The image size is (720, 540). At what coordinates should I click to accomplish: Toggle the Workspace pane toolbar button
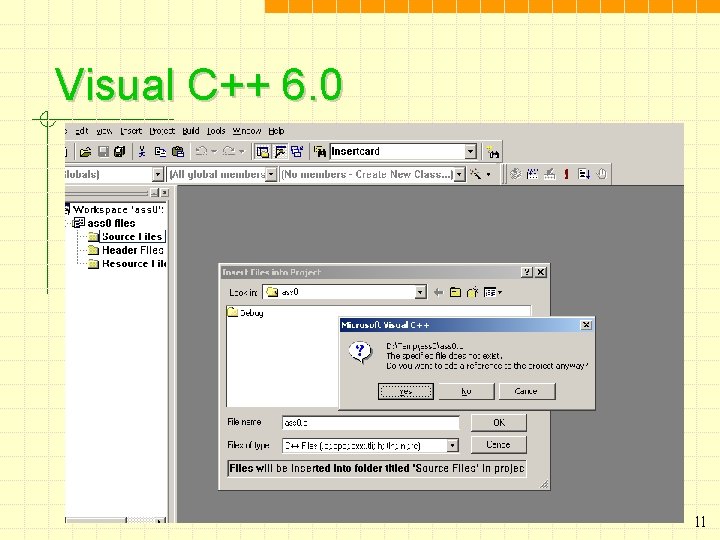(x=263, y=152)
